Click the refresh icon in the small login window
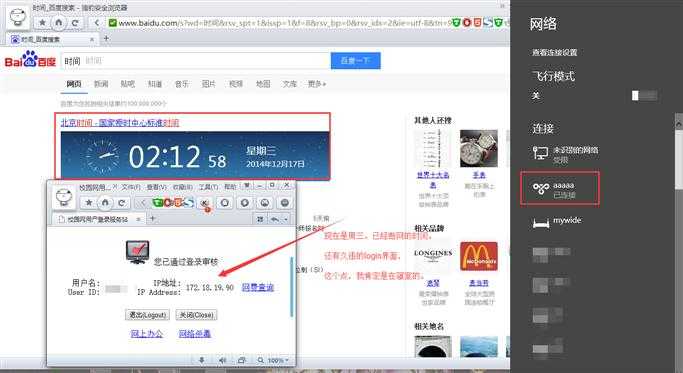Screen dimensions: 683x373 [122, 203]
